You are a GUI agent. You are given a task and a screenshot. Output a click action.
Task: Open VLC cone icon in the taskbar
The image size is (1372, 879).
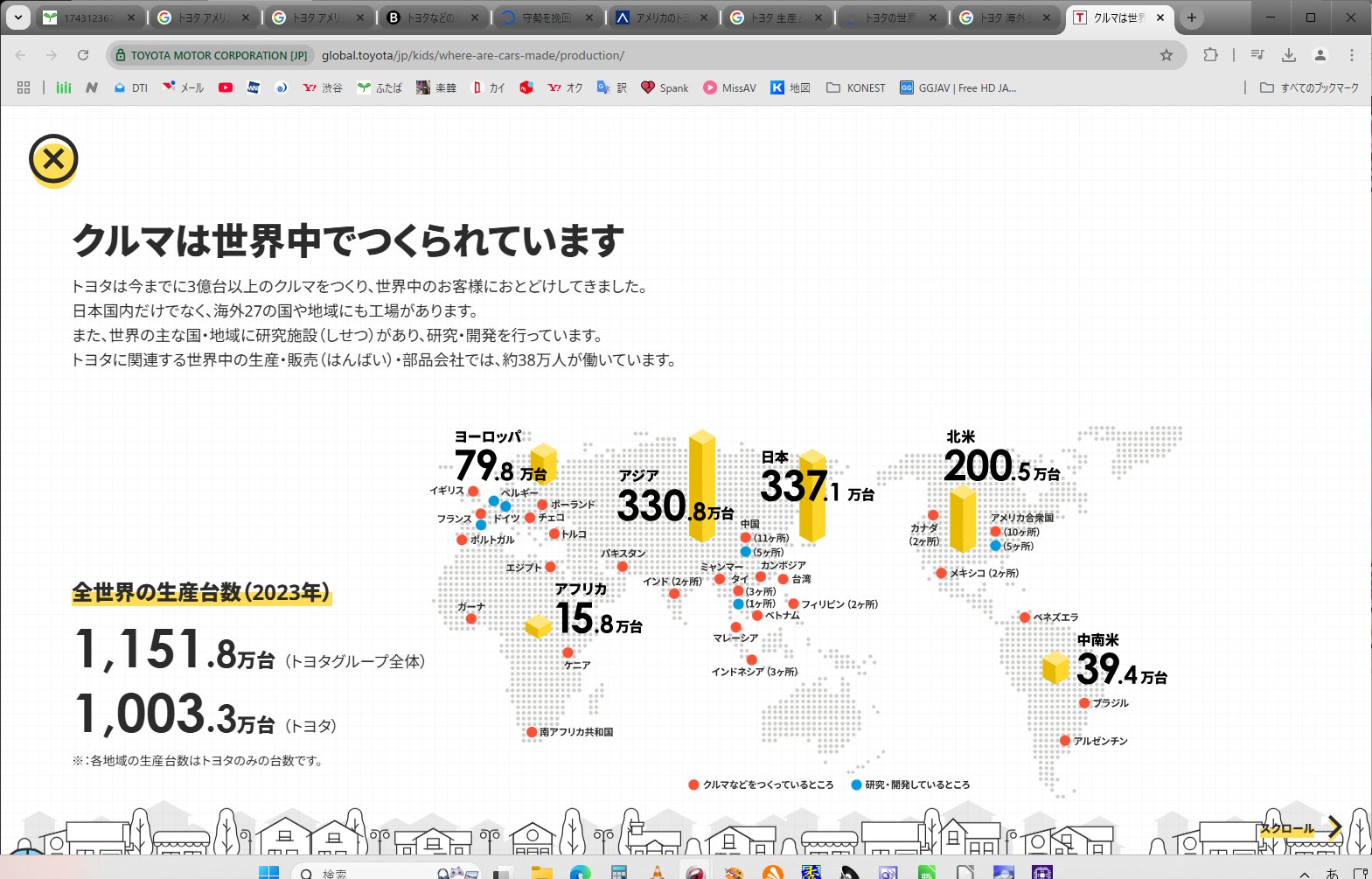[x=658, y=872]
